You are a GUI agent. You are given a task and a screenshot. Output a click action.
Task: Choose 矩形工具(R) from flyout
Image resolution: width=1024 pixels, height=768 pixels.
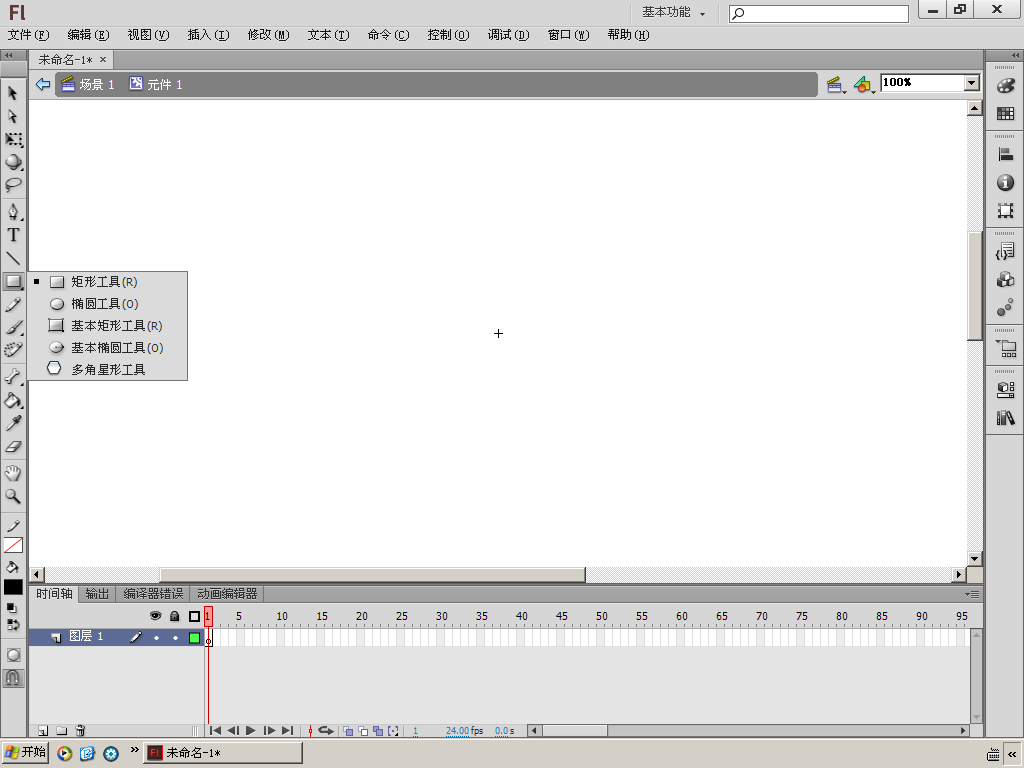107,282
